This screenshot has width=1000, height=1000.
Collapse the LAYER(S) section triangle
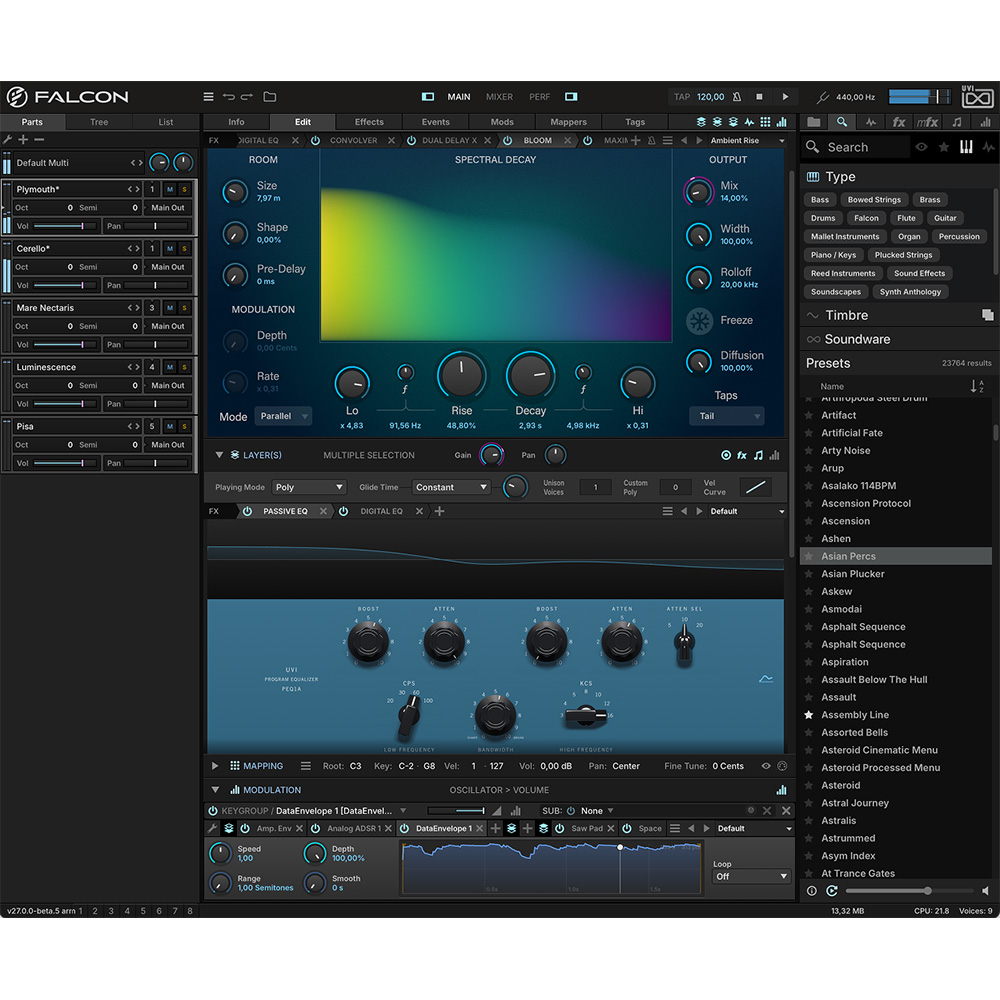coord(219,455)
